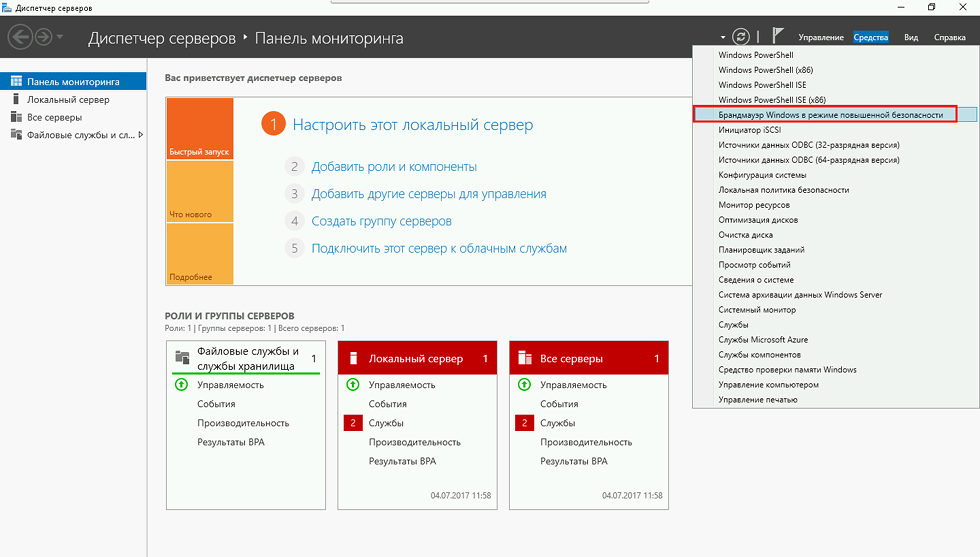Select Планировщик заданий from tools menu
Viewport: 980px width, 557px height.
point(761,250)
